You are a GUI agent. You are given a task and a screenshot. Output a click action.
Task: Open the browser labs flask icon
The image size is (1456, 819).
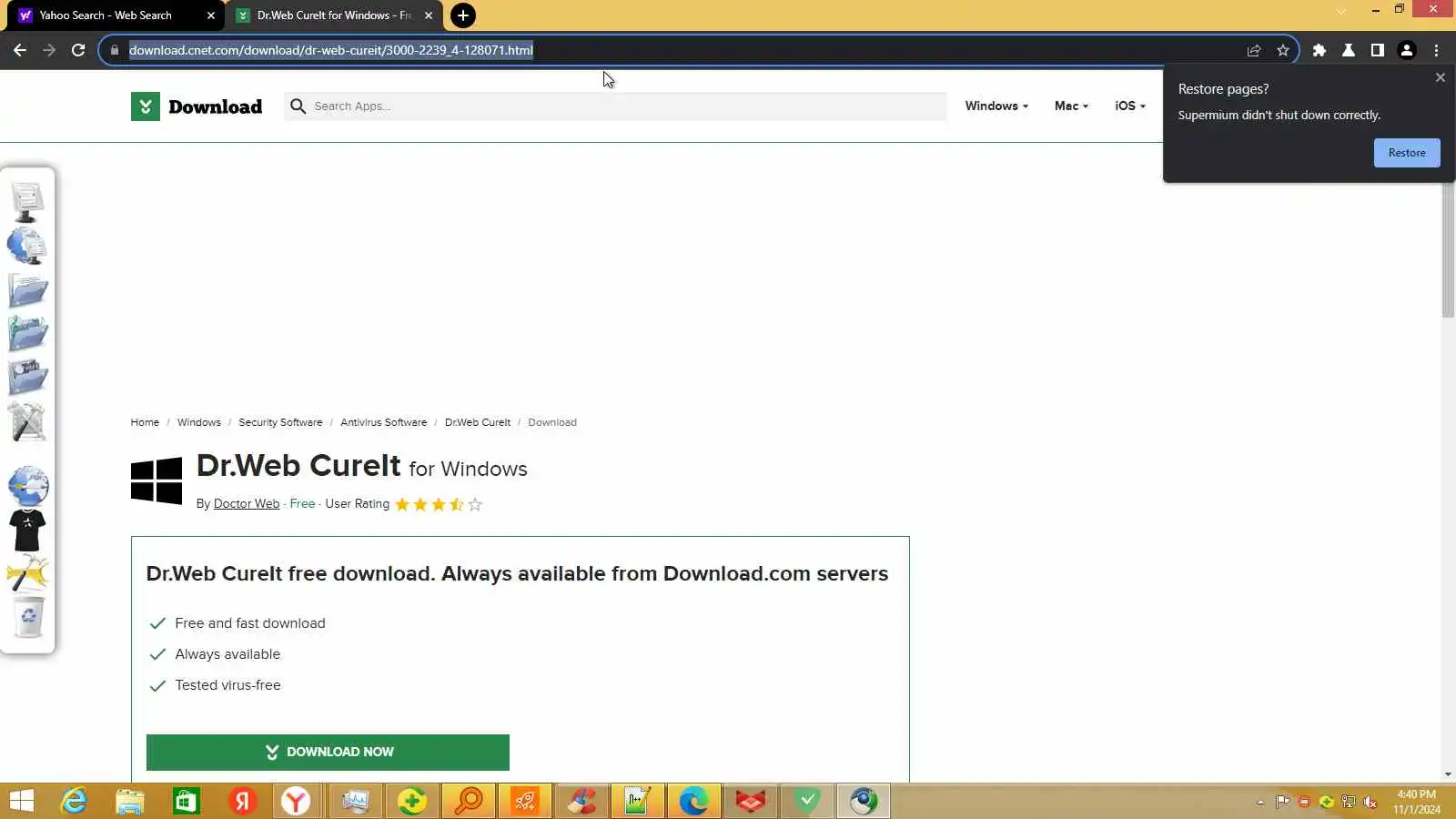(x=1349, y=50)
